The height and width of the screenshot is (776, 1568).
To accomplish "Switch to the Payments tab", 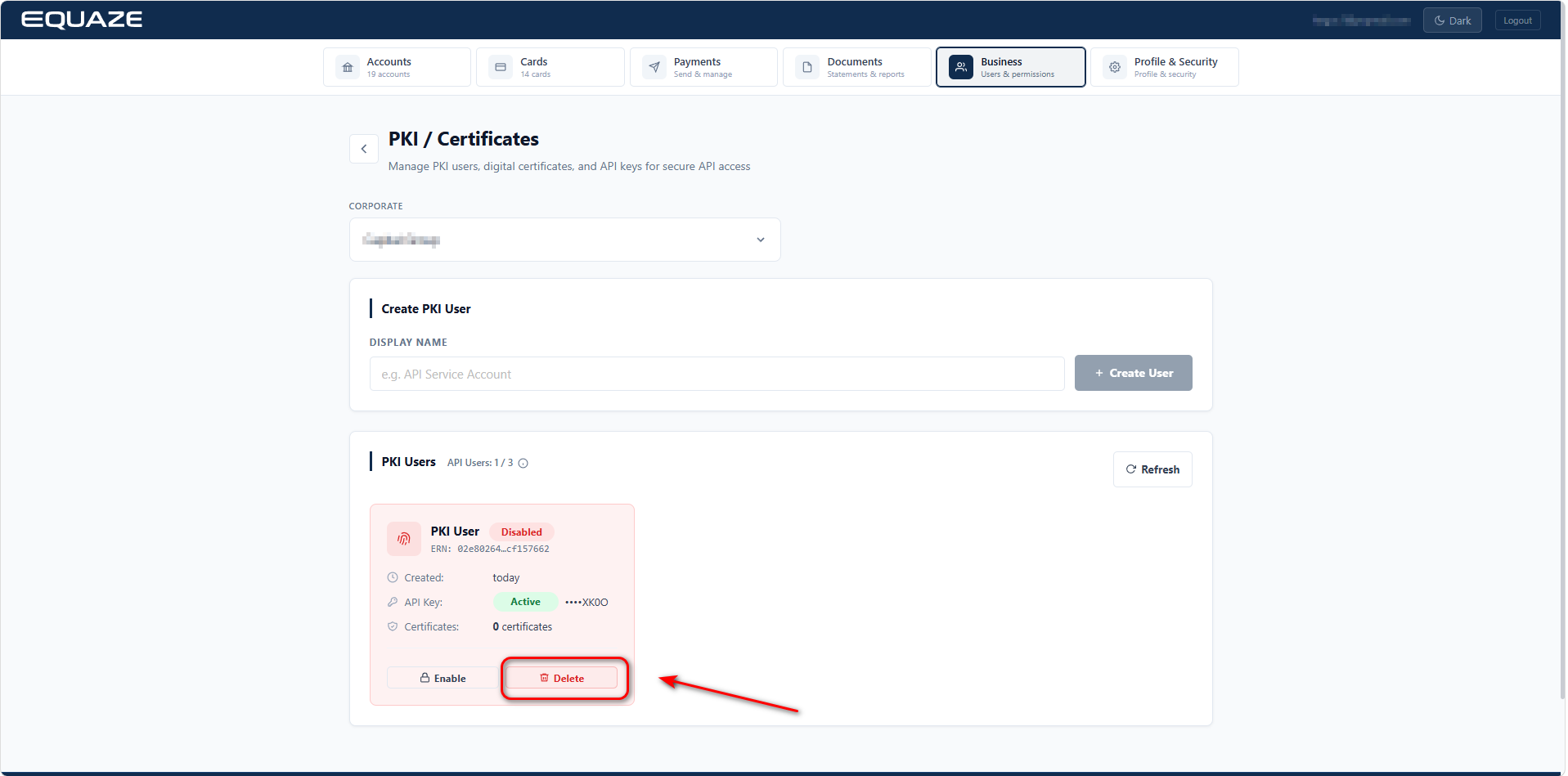I will pos(703,67).
